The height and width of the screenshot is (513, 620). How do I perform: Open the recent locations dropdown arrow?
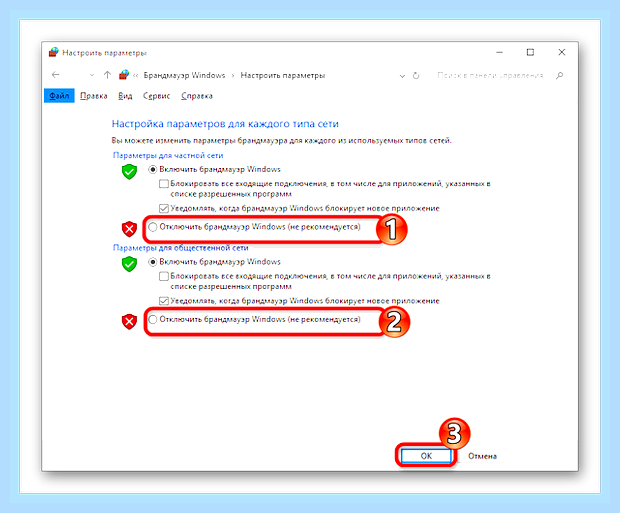(92, 75)
